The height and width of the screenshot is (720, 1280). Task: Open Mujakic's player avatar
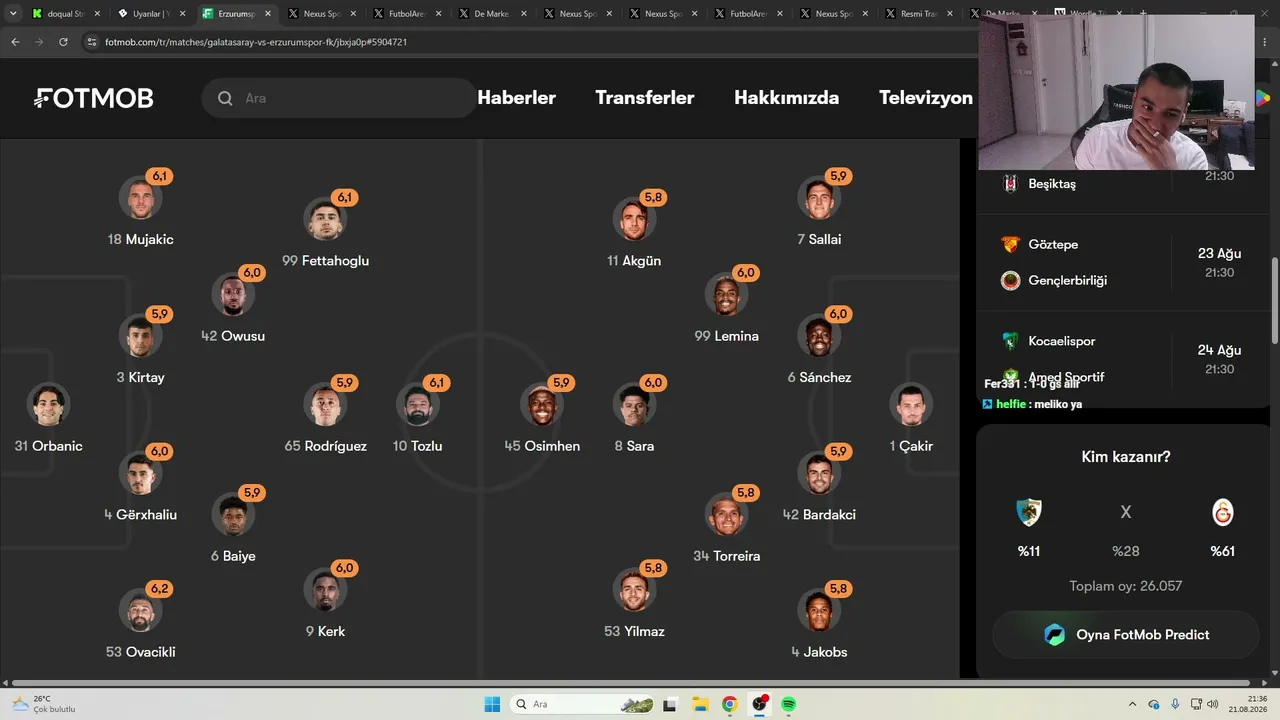141,198
